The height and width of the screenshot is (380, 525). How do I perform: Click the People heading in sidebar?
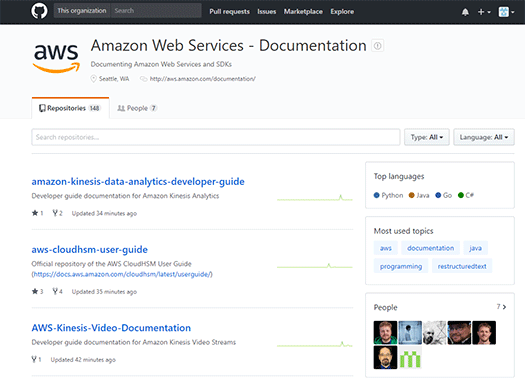coord(385,307)
